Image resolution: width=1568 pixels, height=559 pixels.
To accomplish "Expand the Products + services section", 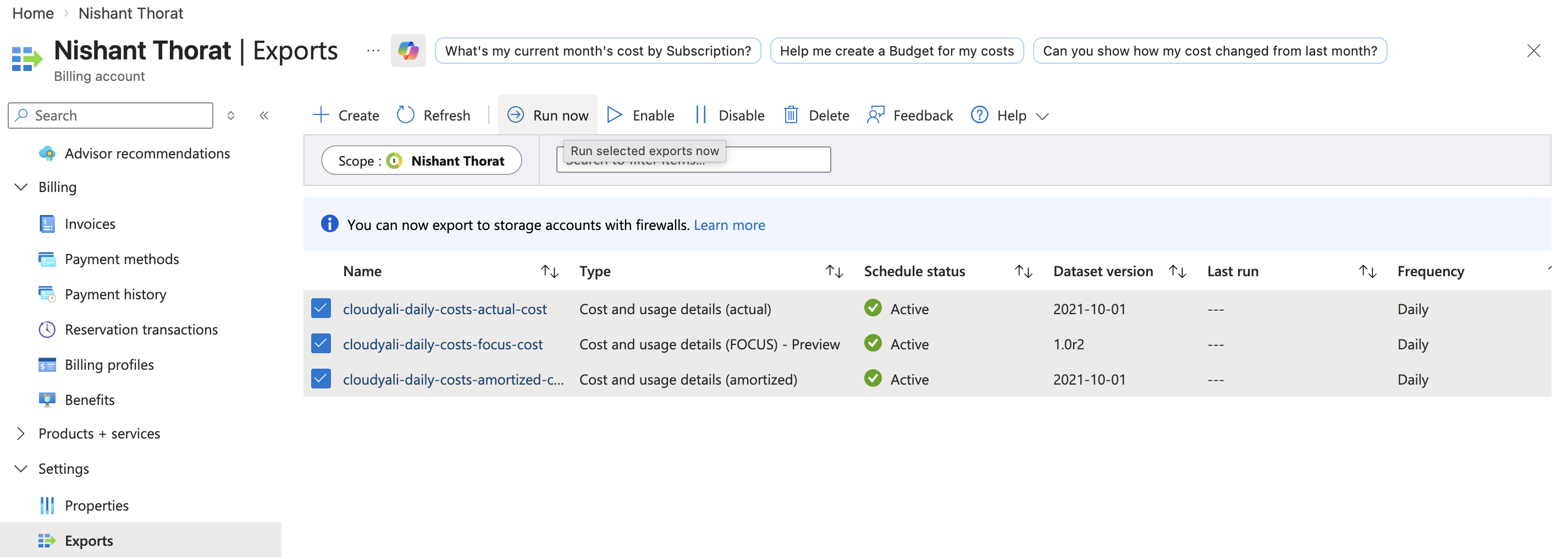I will (x=21, y=433).
